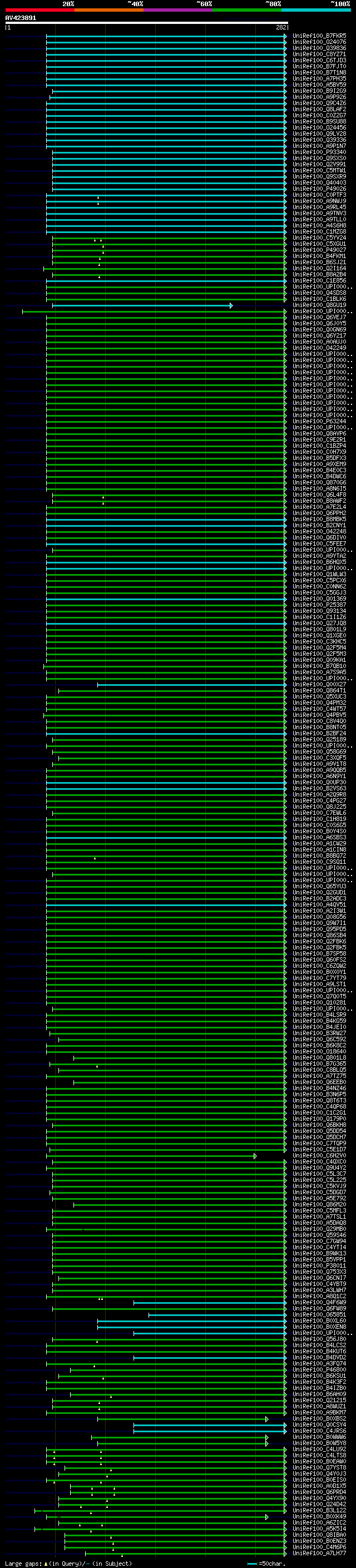Select the UniRef100_Q4PM32 label
The height and width of the screenshot is (1568, 356).
pos(319,703)
